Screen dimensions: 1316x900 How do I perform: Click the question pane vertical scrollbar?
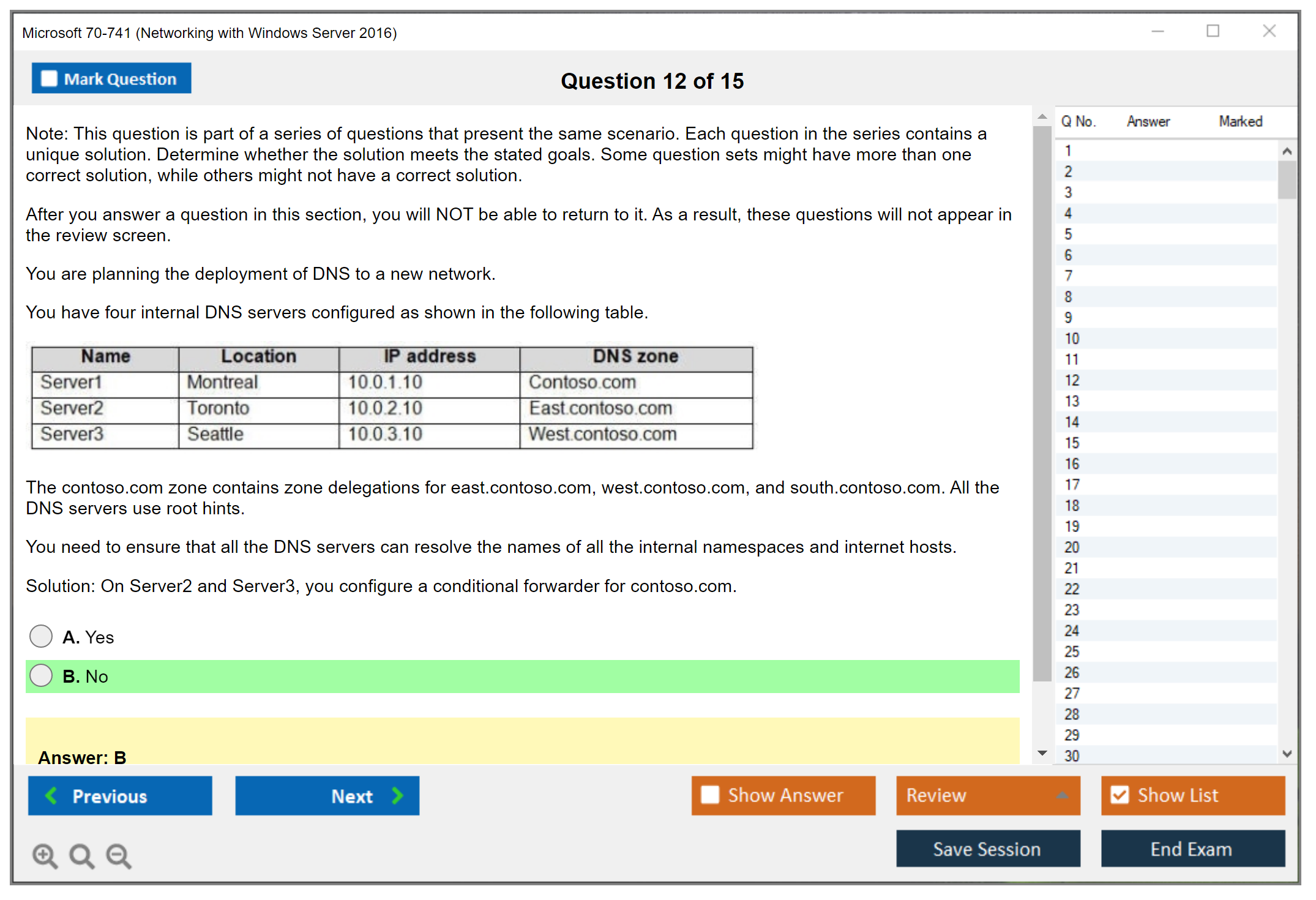pyautogui.click(x=1042, y=404)
